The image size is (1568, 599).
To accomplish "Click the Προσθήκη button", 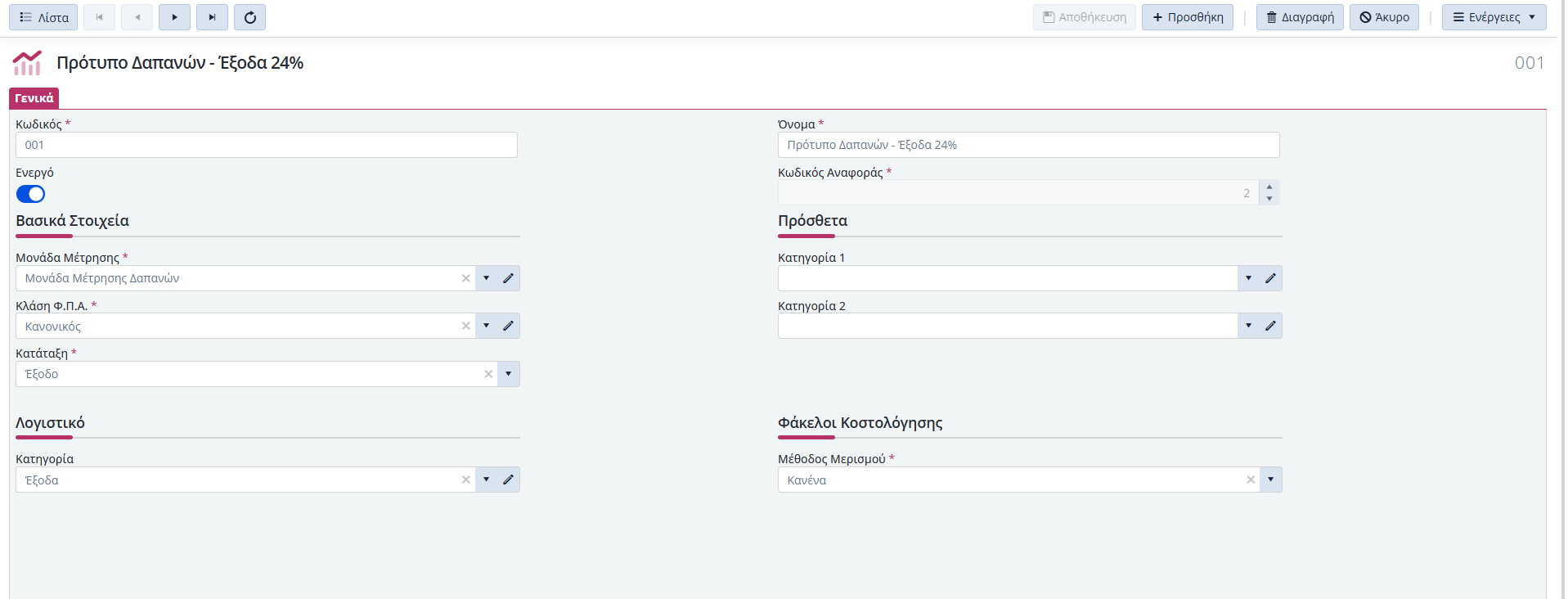I will click(1187, 17).
